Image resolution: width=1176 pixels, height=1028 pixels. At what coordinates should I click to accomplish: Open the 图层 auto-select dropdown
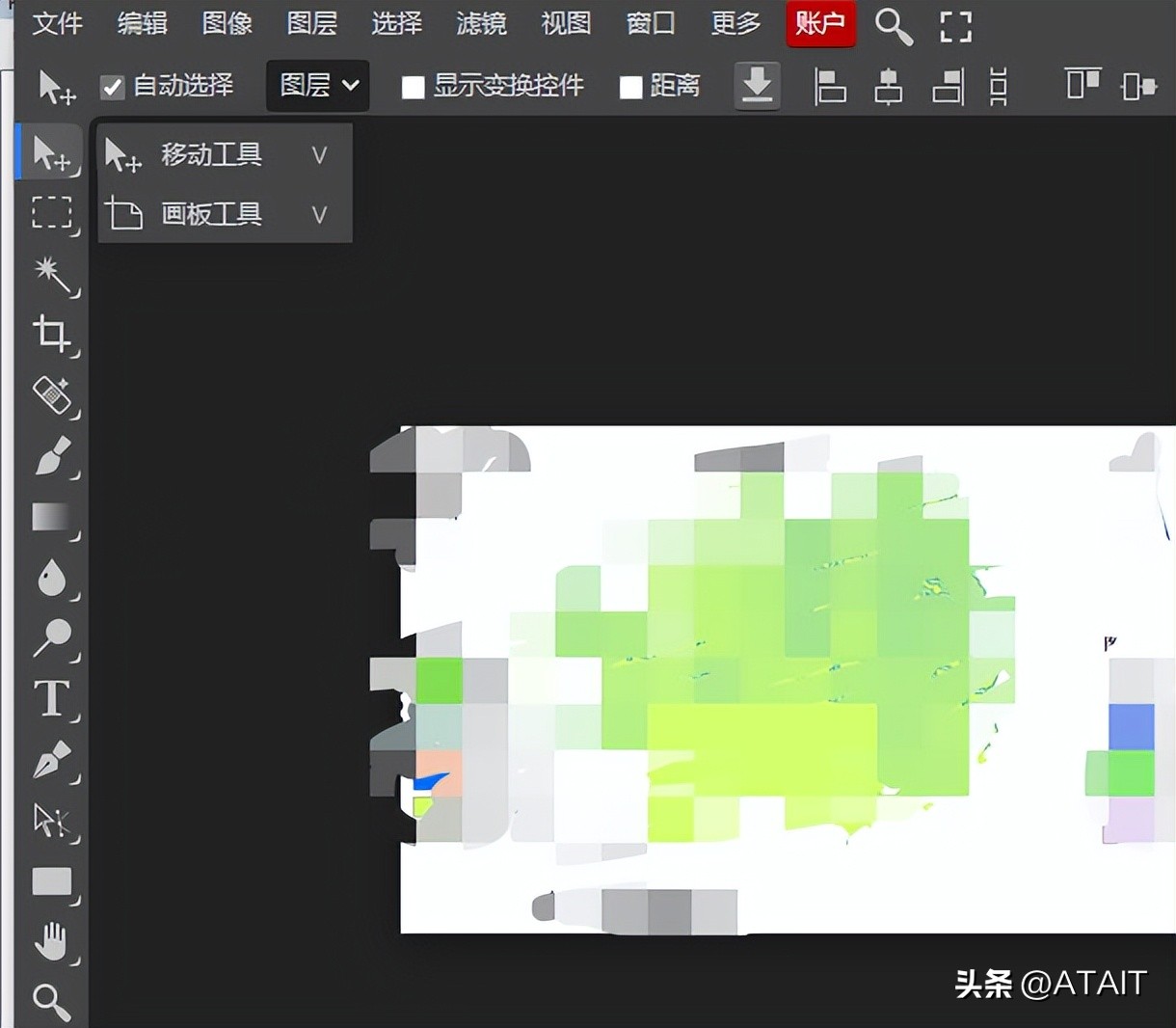(x=317, y=86)
